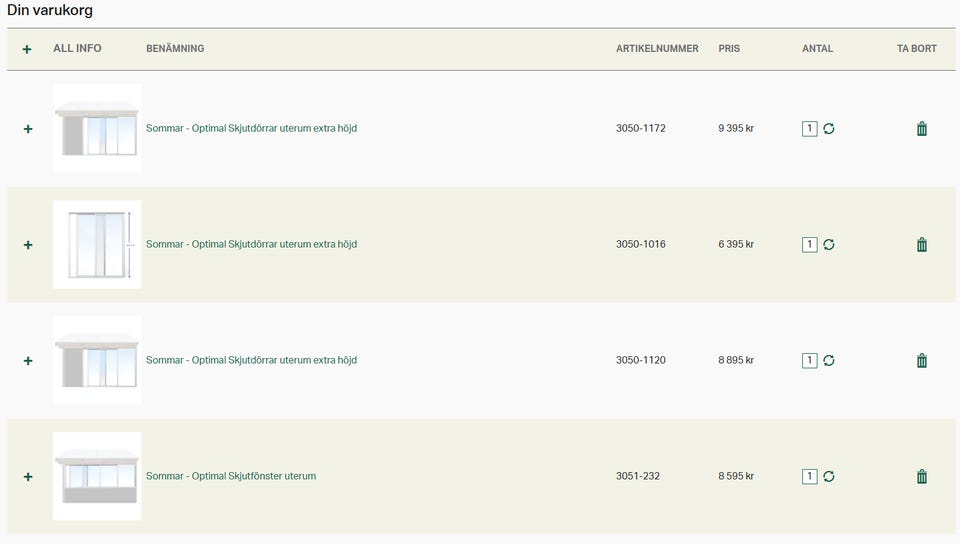Open Sommar - Optimal Skjutfönster uterum link
This screenshot has height=544, width=960.
tap(231, 476)
